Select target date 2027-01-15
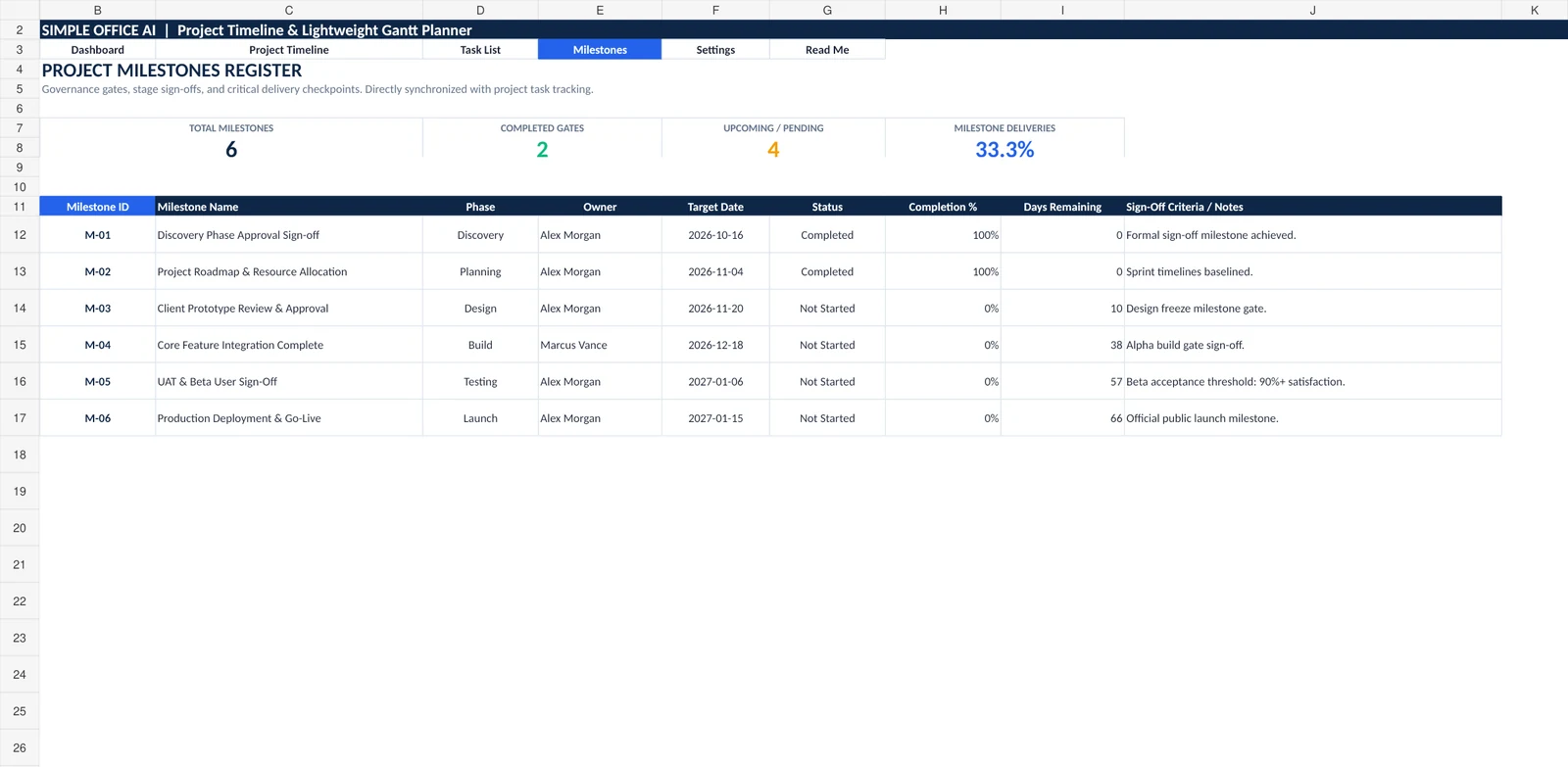This screenshot has height=767, width=1568. click(x=715, y=418)
